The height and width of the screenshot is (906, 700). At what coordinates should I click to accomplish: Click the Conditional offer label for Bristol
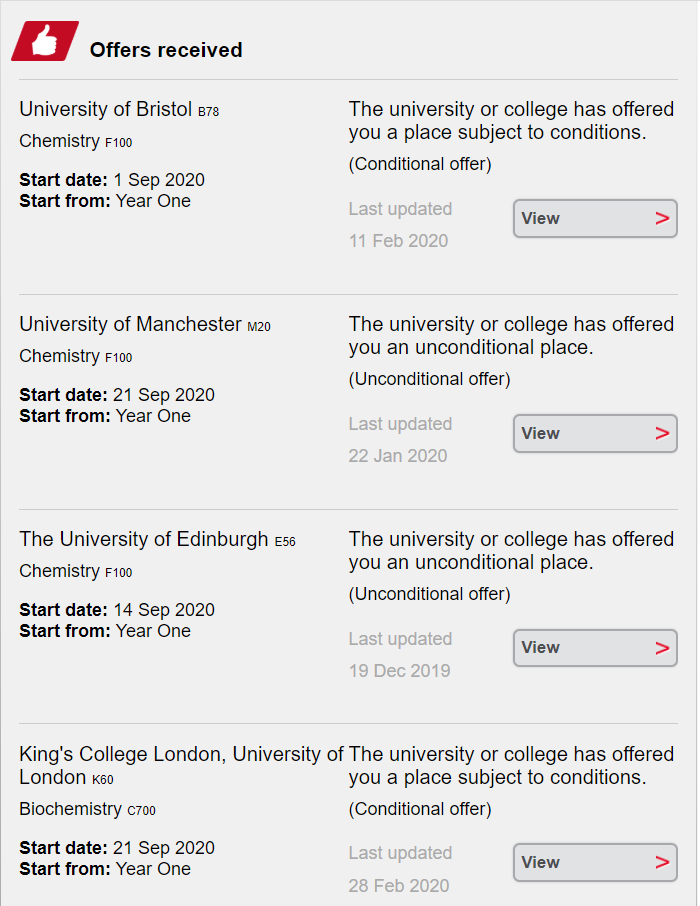(x=420, y=164)
